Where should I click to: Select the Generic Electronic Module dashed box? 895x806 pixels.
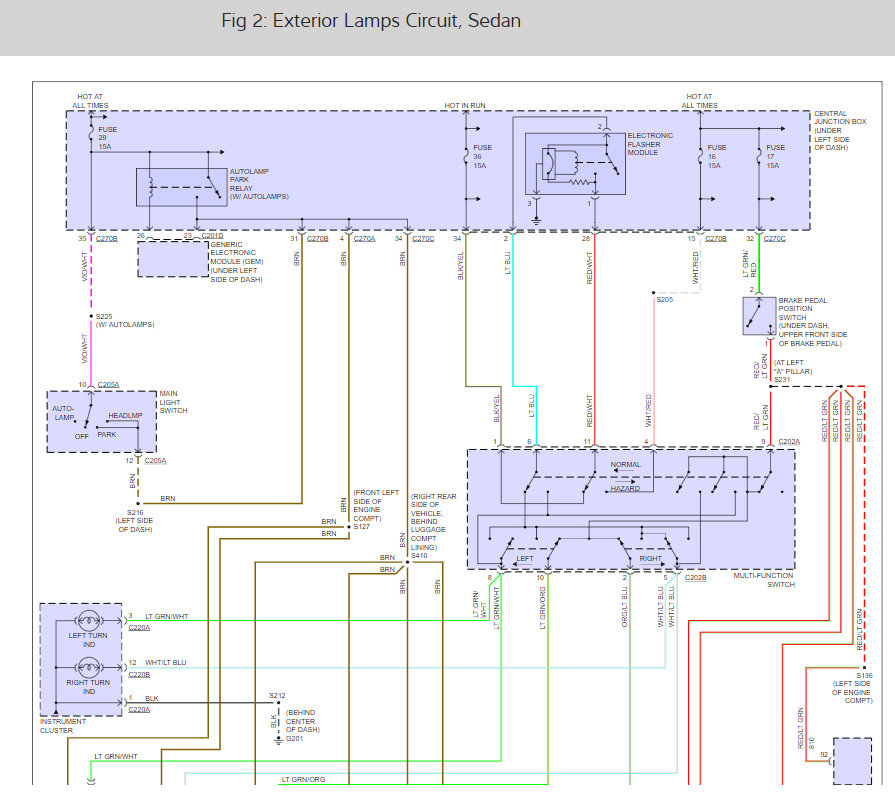pyautogui.click(x=174, y=259)
